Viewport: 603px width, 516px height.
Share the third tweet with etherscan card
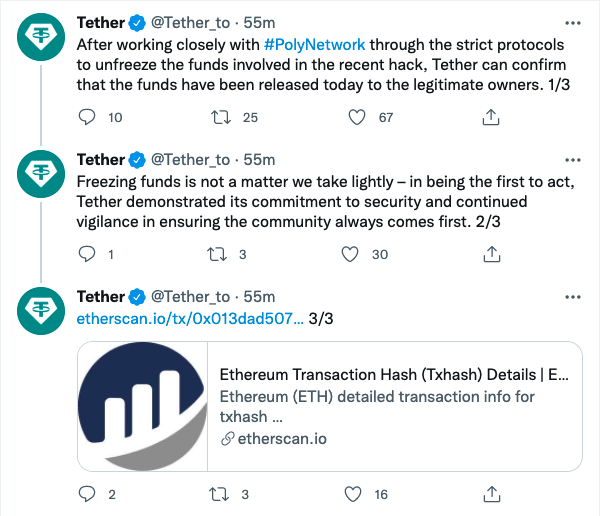490,493
